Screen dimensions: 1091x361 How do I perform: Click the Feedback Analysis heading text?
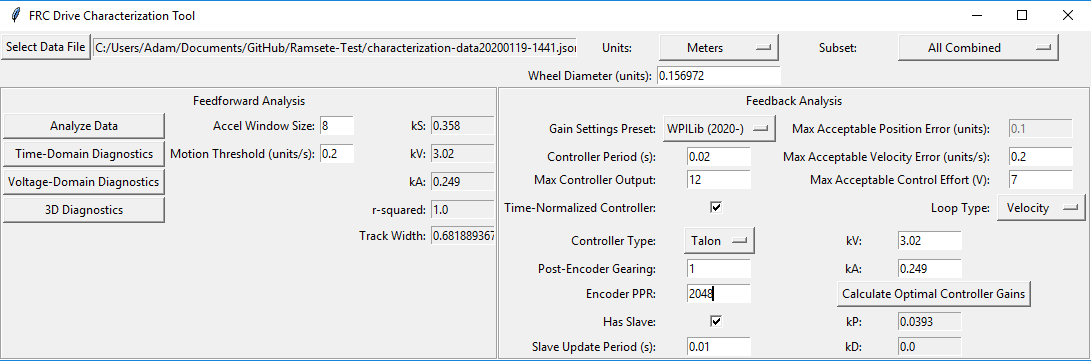794,101
